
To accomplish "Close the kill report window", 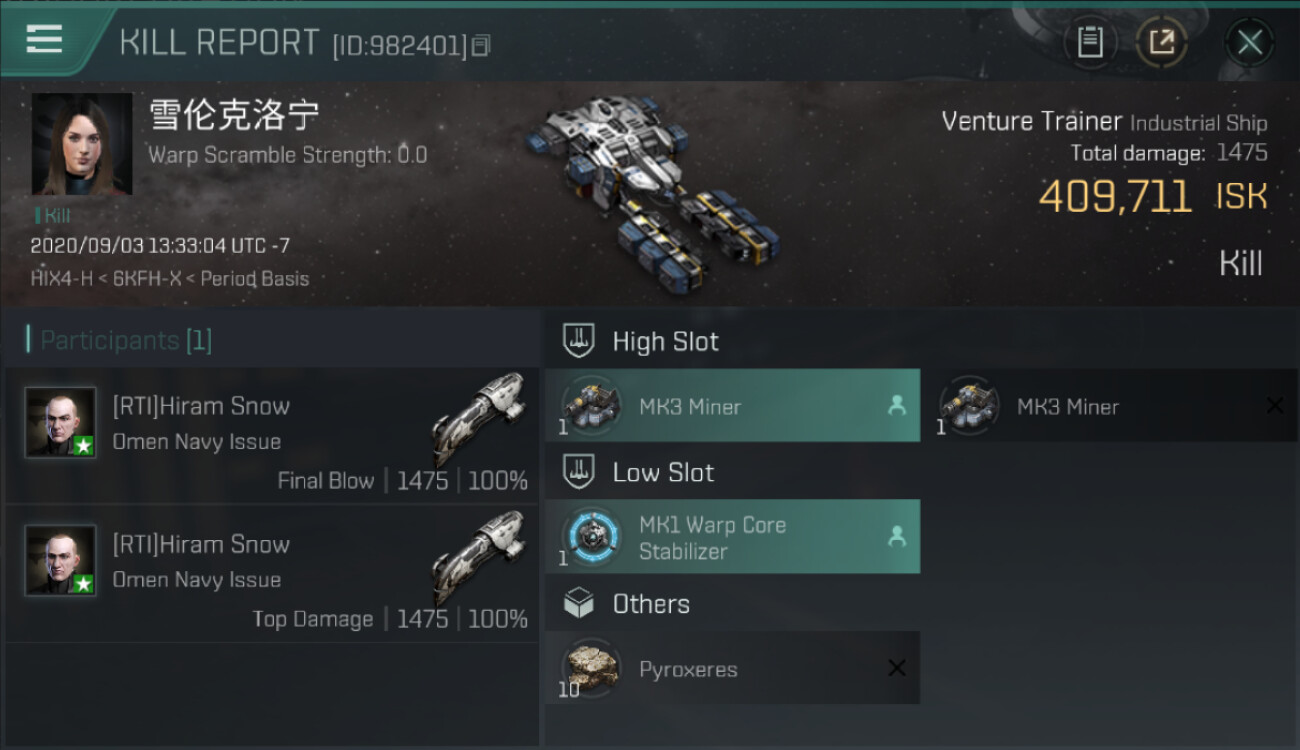I will click(x=1249, y=42).
